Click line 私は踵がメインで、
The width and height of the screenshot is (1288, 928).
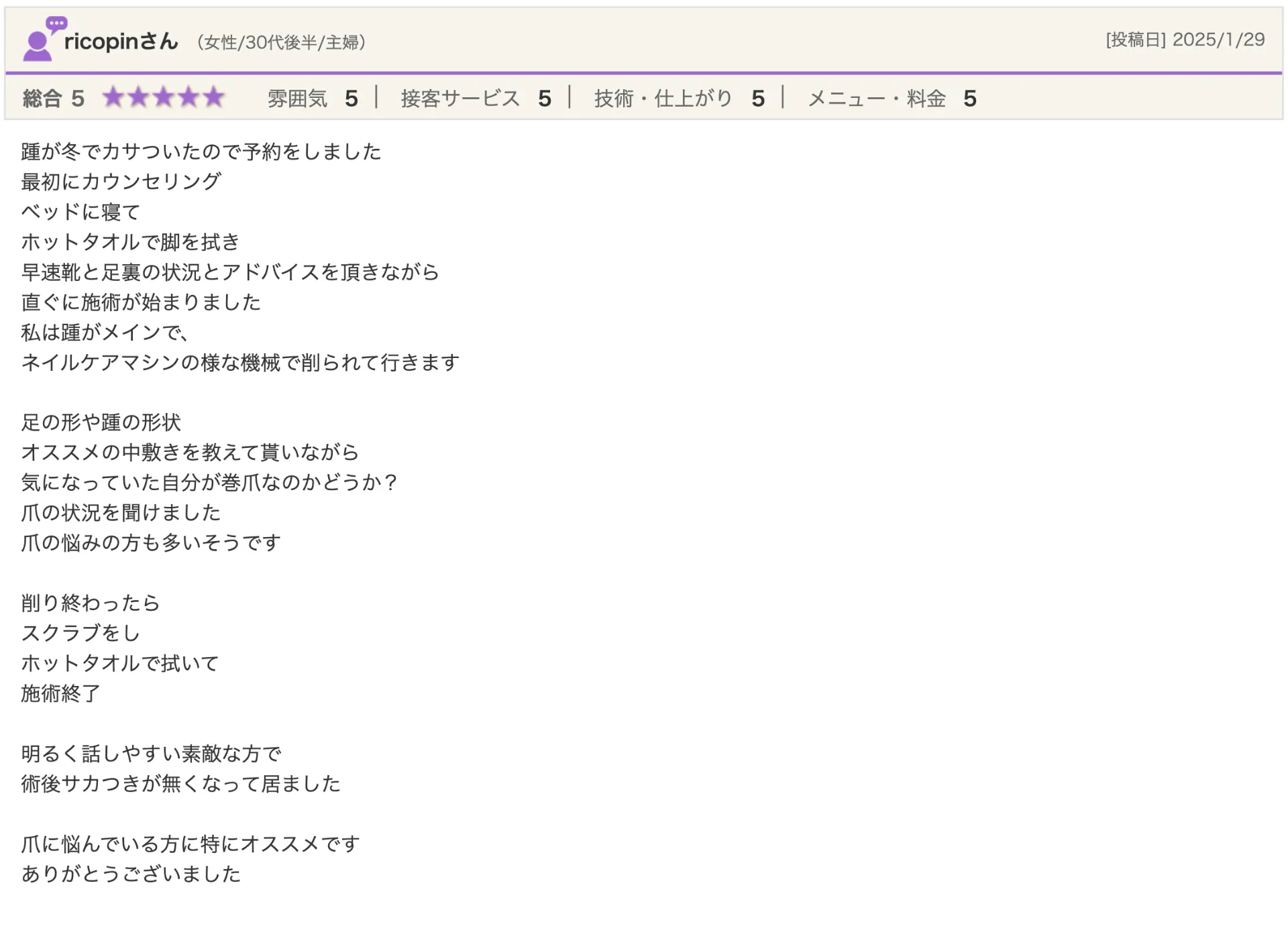pyautogui.click(x=105, y=333)
